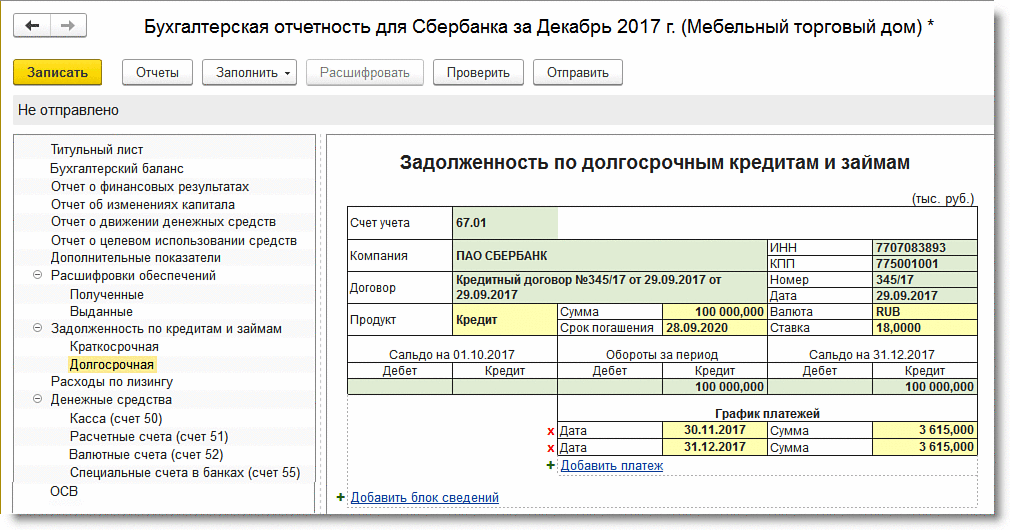The image size is (1010, 530).
Task: Click plus icon beside Добавить блок сведений
Action: pos(341,498)
